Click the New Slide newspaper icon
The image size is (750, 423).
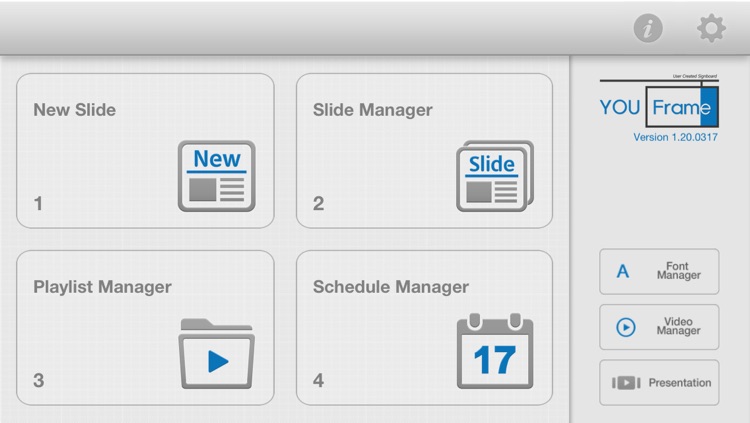pos(217,175)
